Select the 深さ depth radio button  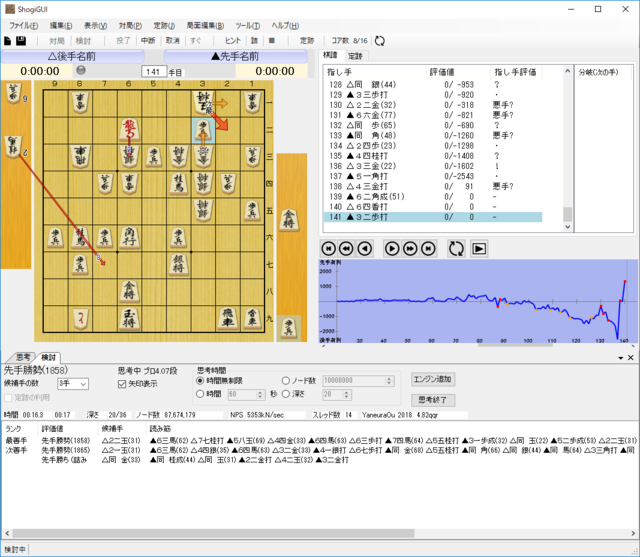pos(286,394)
